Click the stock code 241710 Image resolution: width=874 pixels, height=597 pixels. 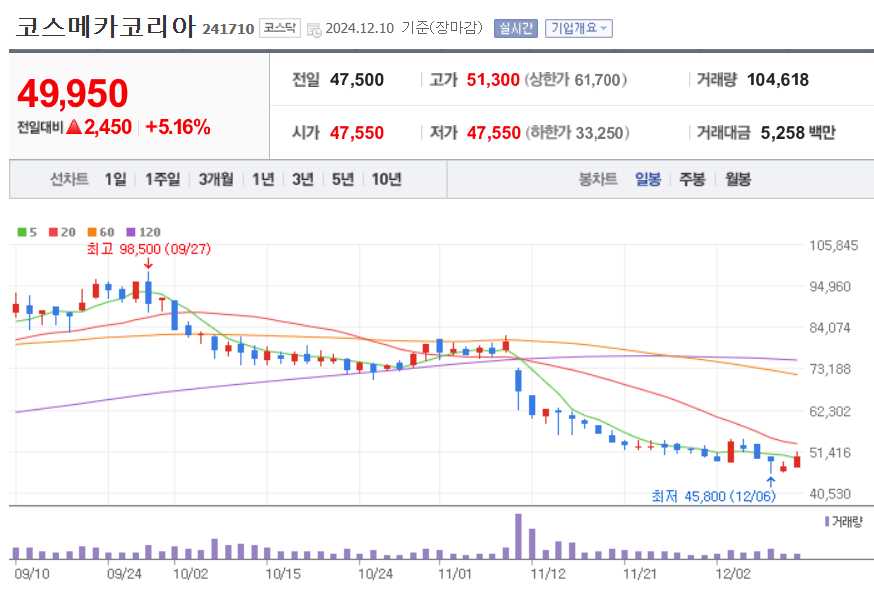pos(228,29)
